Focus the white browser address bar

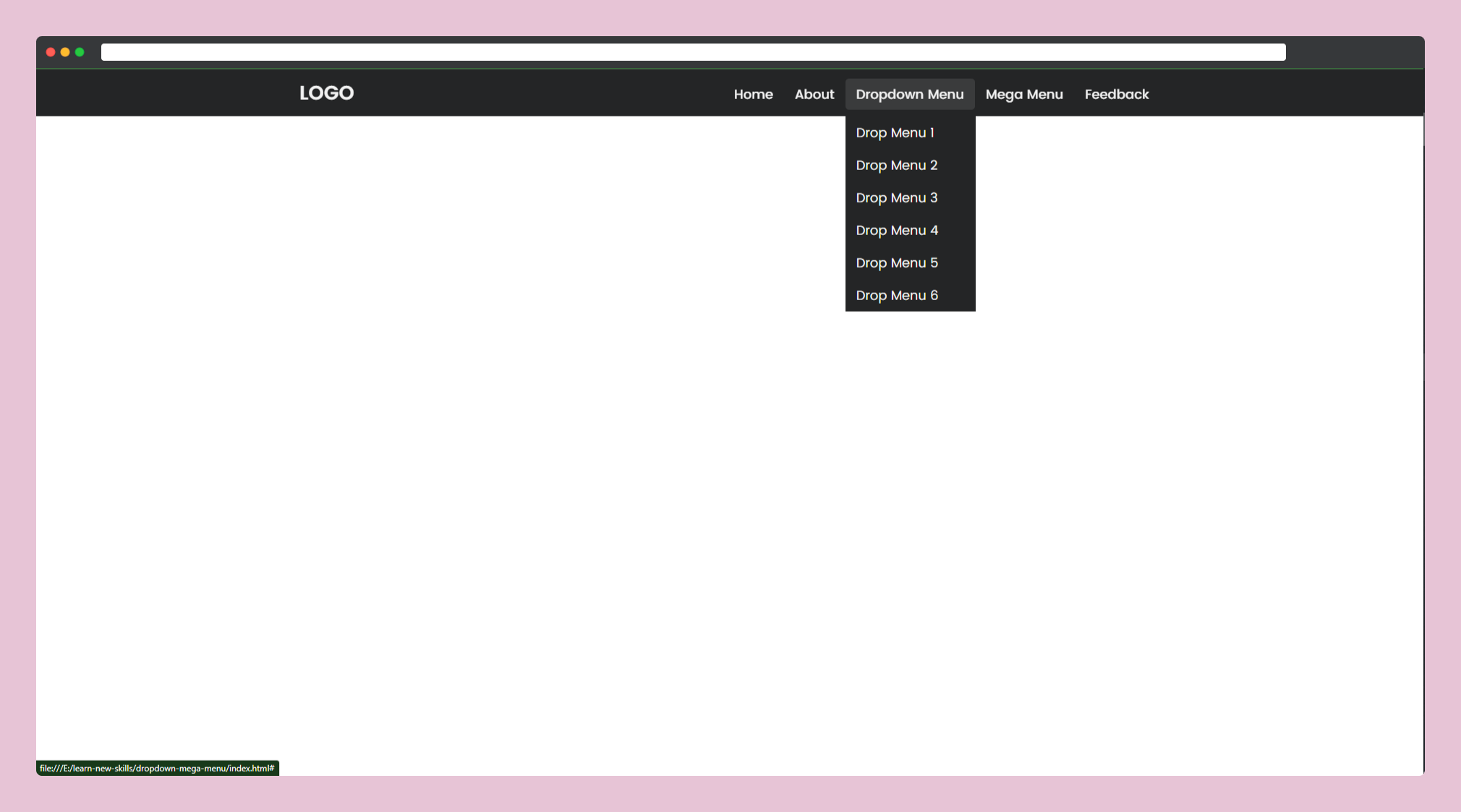tap(693, 52)
